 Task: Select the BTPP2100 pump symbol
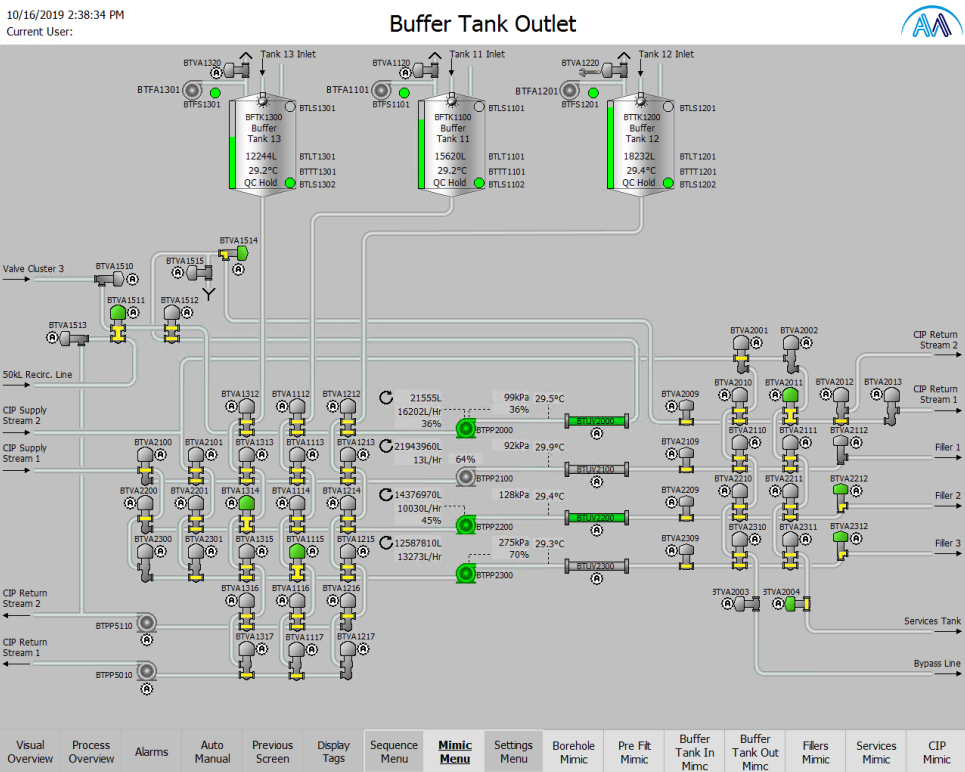pos(466,476)
